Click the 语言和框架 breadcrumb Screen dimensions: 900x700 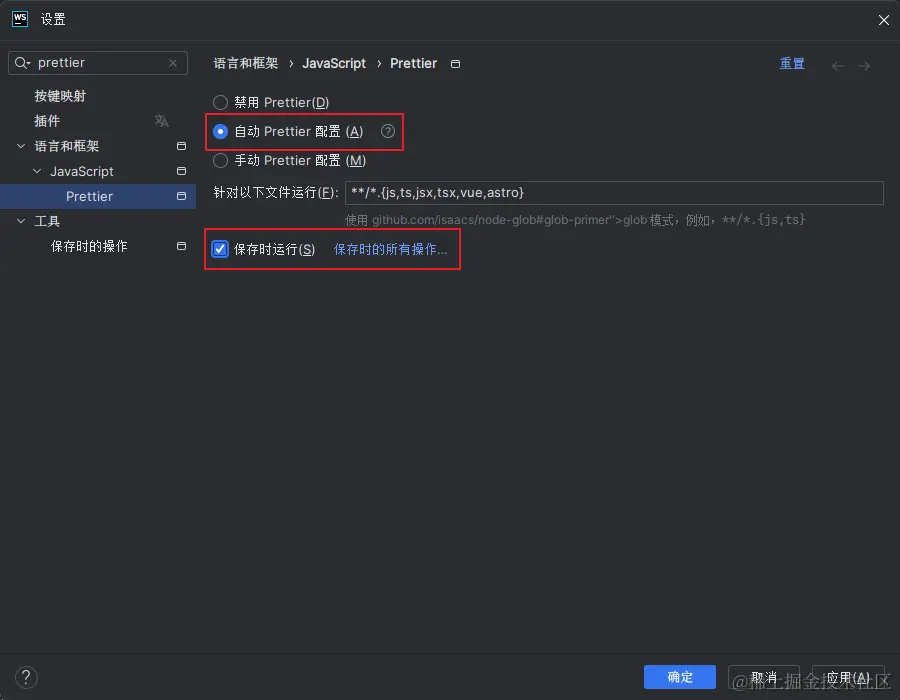coord(246,63)
